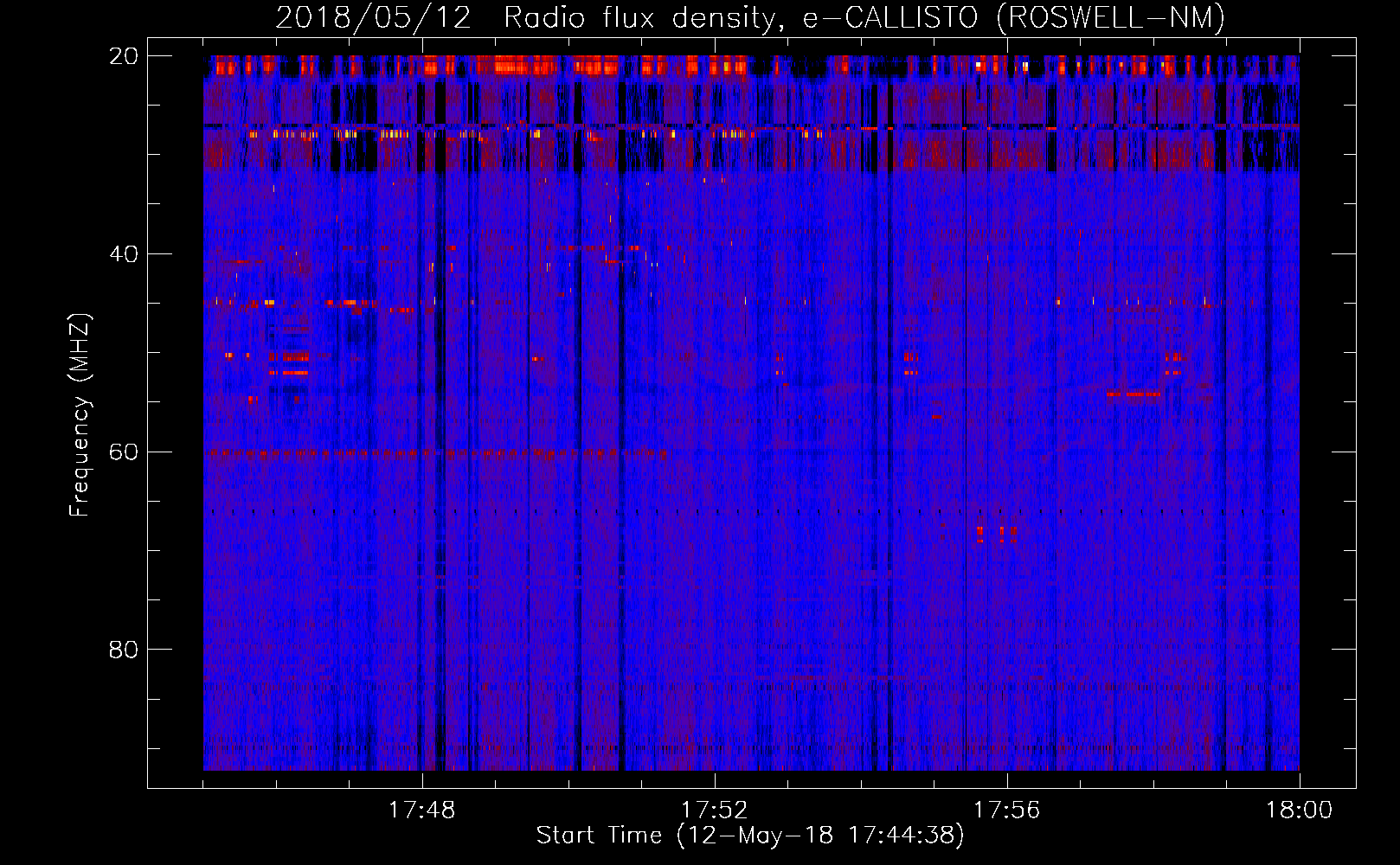This screenshot has width=1400, height=865.
Task: Select the 18:00 time tick label
Action: [x=1299, y=811]
